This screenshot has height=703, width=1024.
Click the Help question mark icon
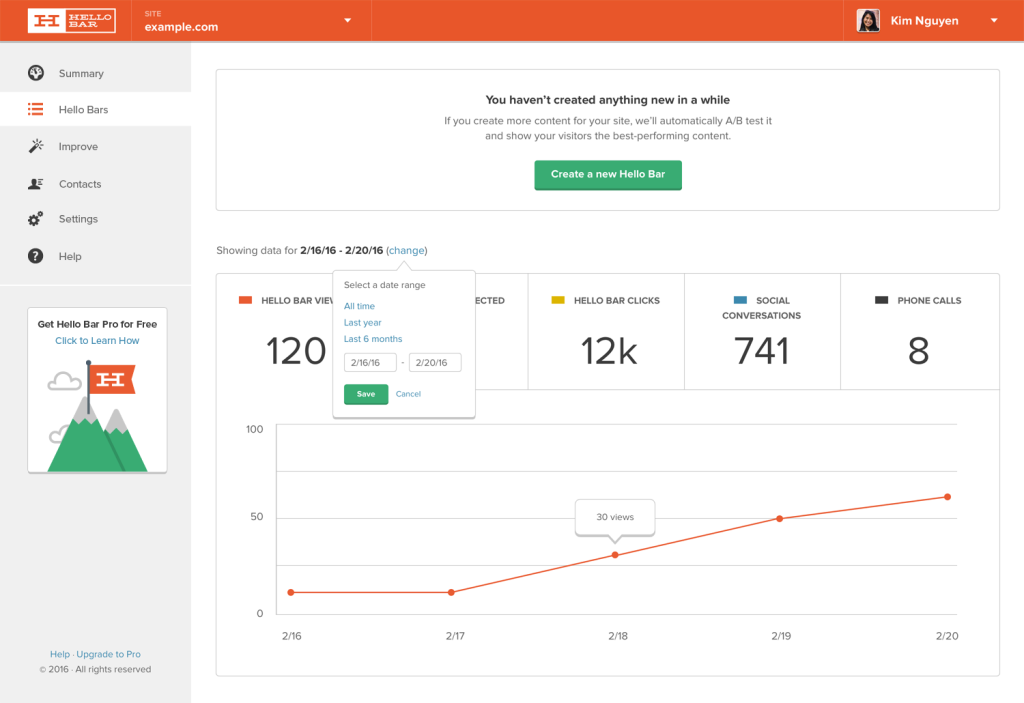tap(36, 256)
